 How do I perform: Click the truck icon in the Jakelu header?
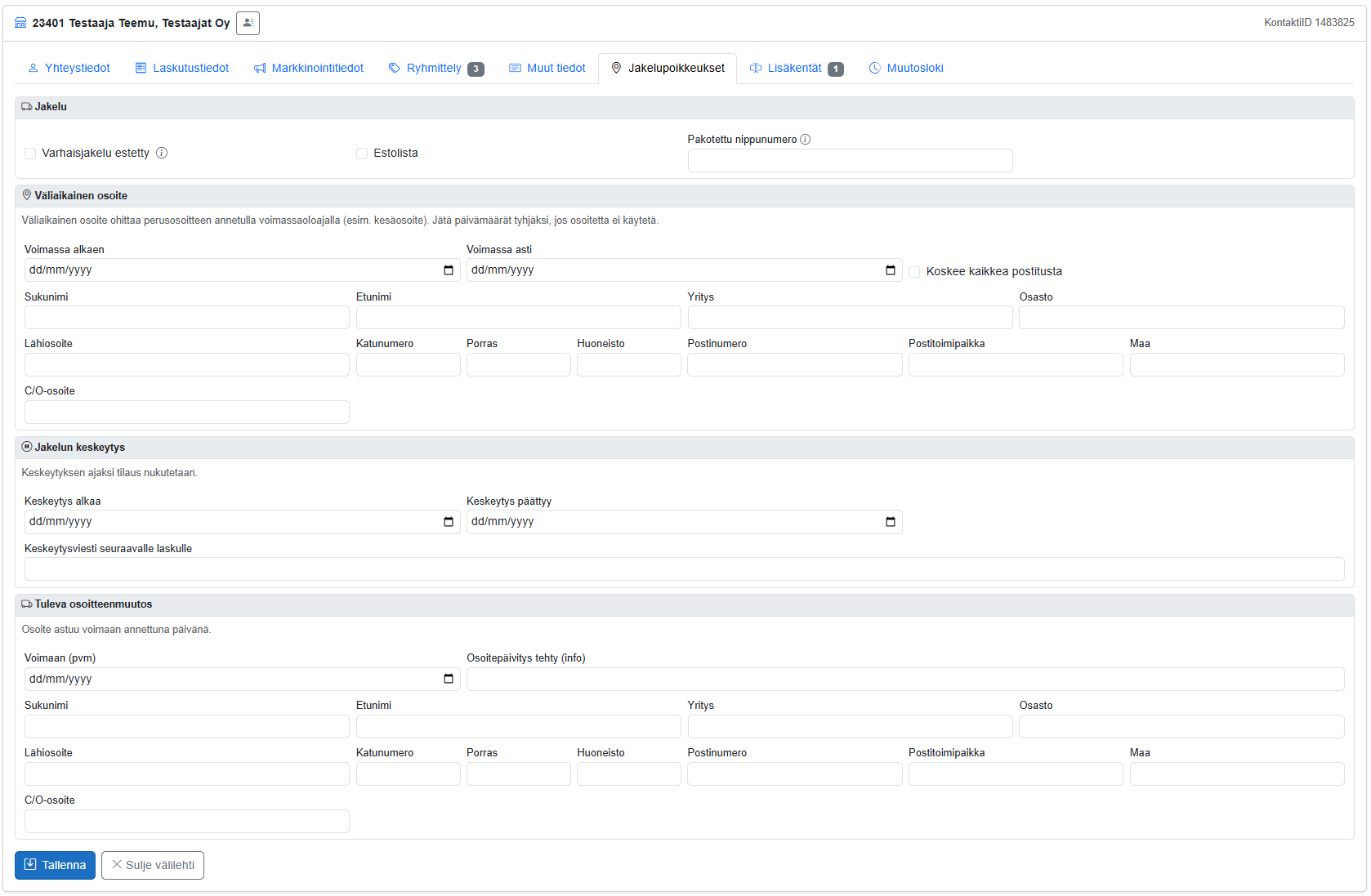[27, 107]
